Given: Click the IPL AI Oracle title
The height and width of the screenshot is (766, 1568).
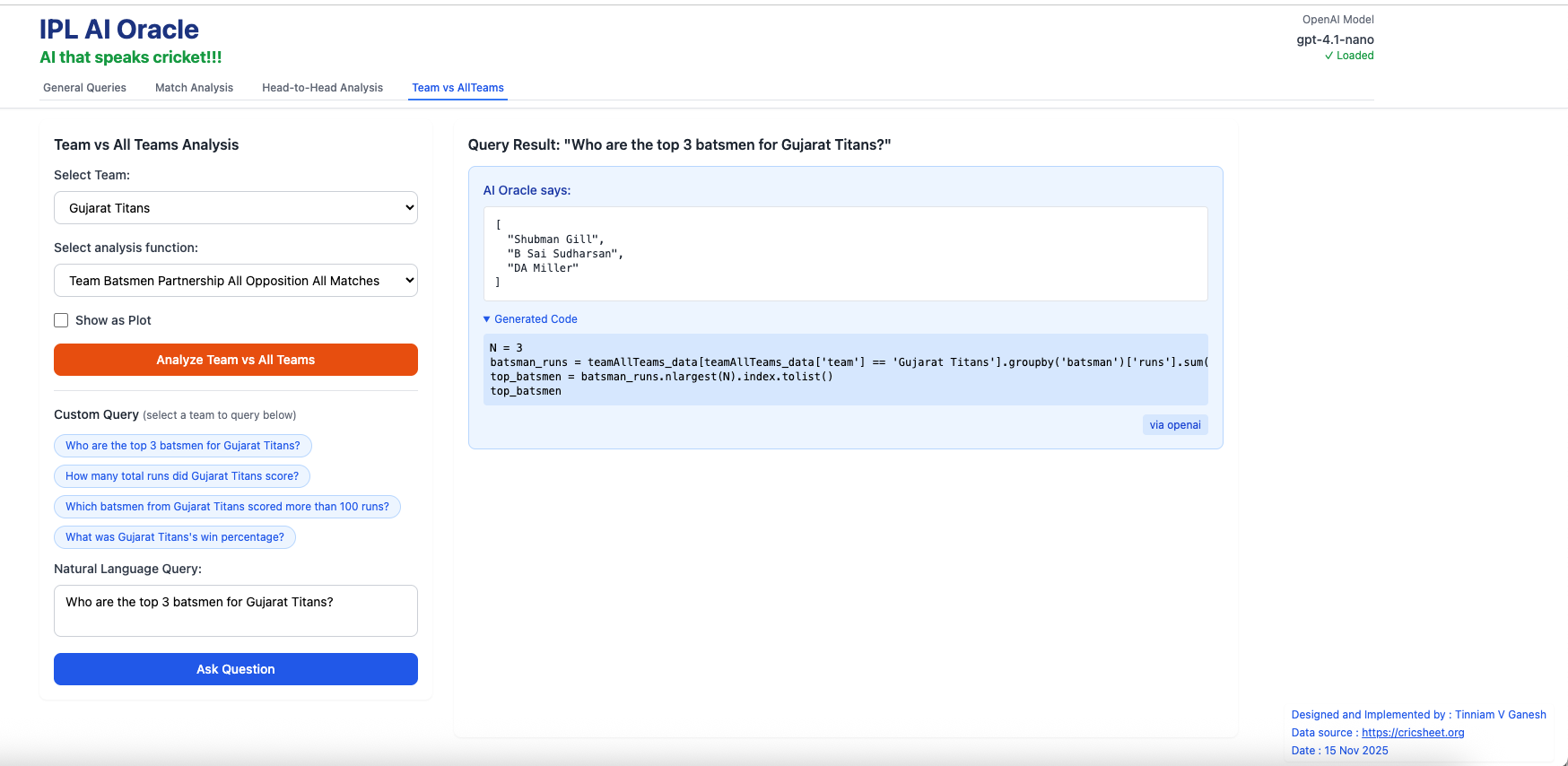Looking at the screenshot, I should pos(119,30).
